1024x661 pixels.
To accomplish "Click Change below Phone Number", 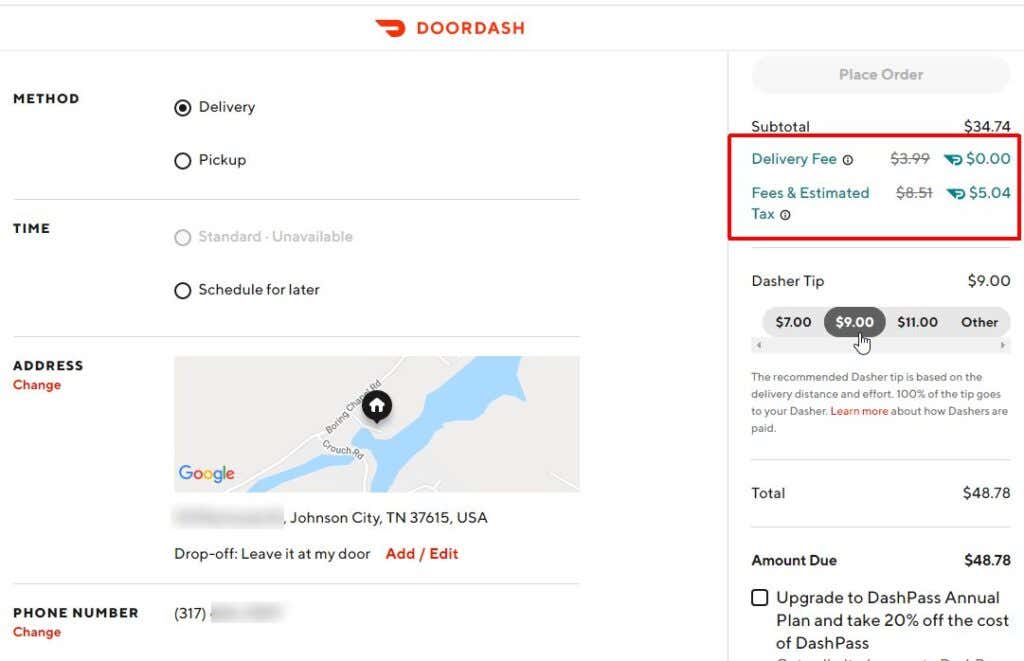I will (x=37, y=632).
